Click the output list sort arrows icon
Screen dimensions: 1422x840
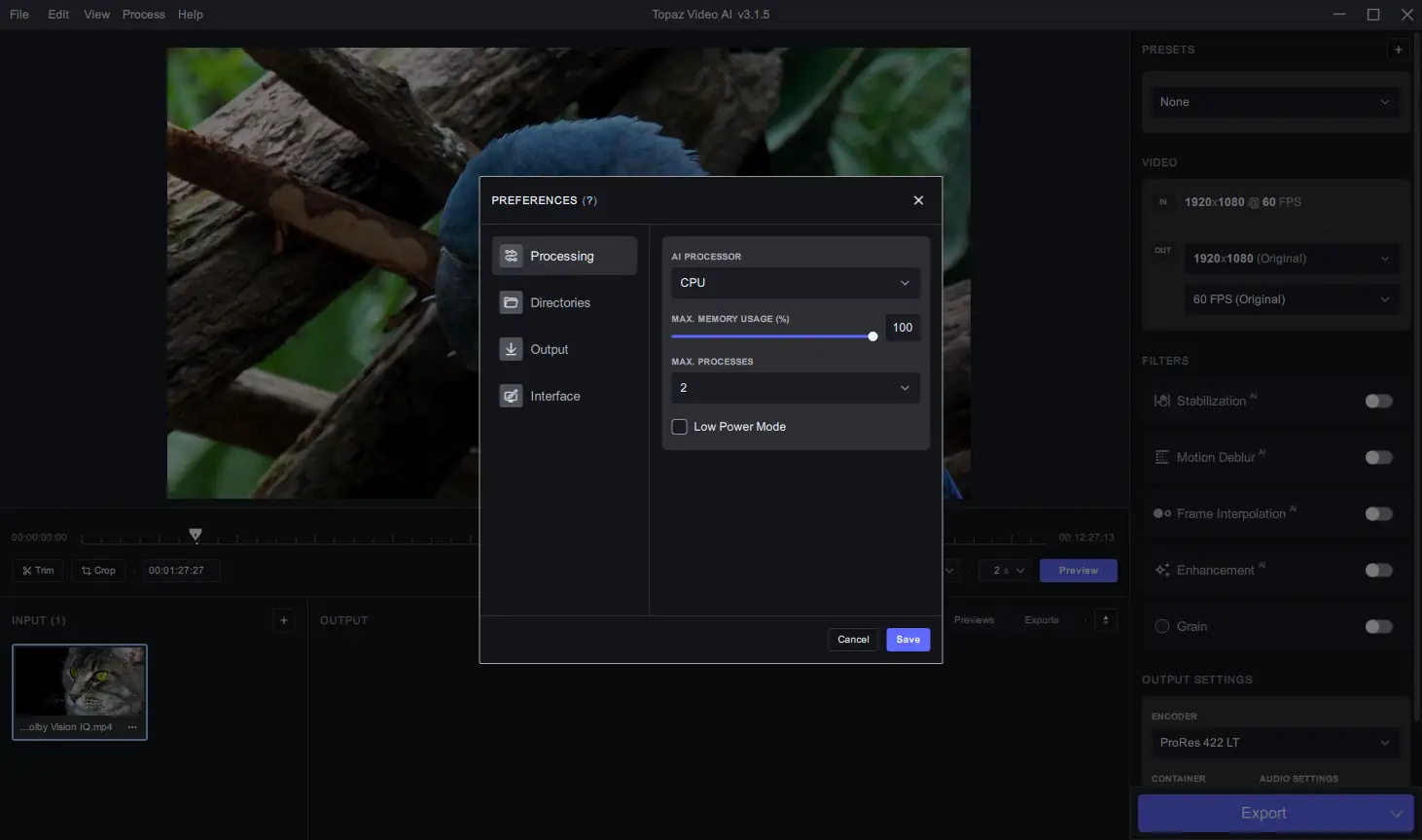(x=1106, y=620)
